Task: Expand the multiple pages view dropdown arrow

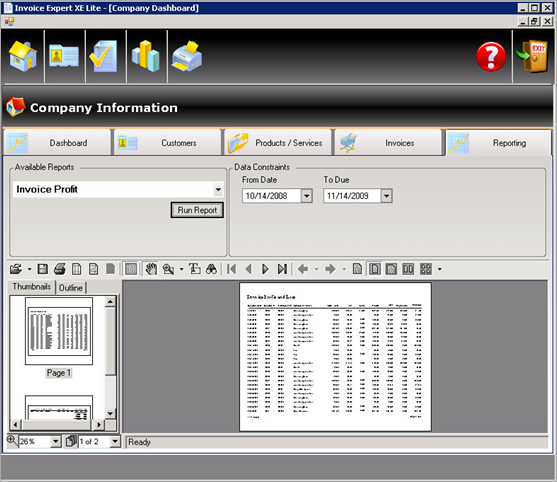Action: (440, 269)
